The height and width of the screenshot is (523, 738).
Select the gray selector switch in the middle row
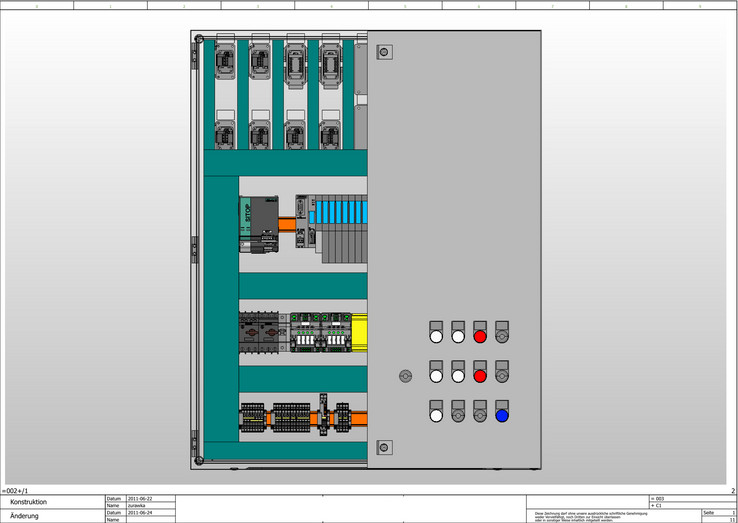point(502,376)
